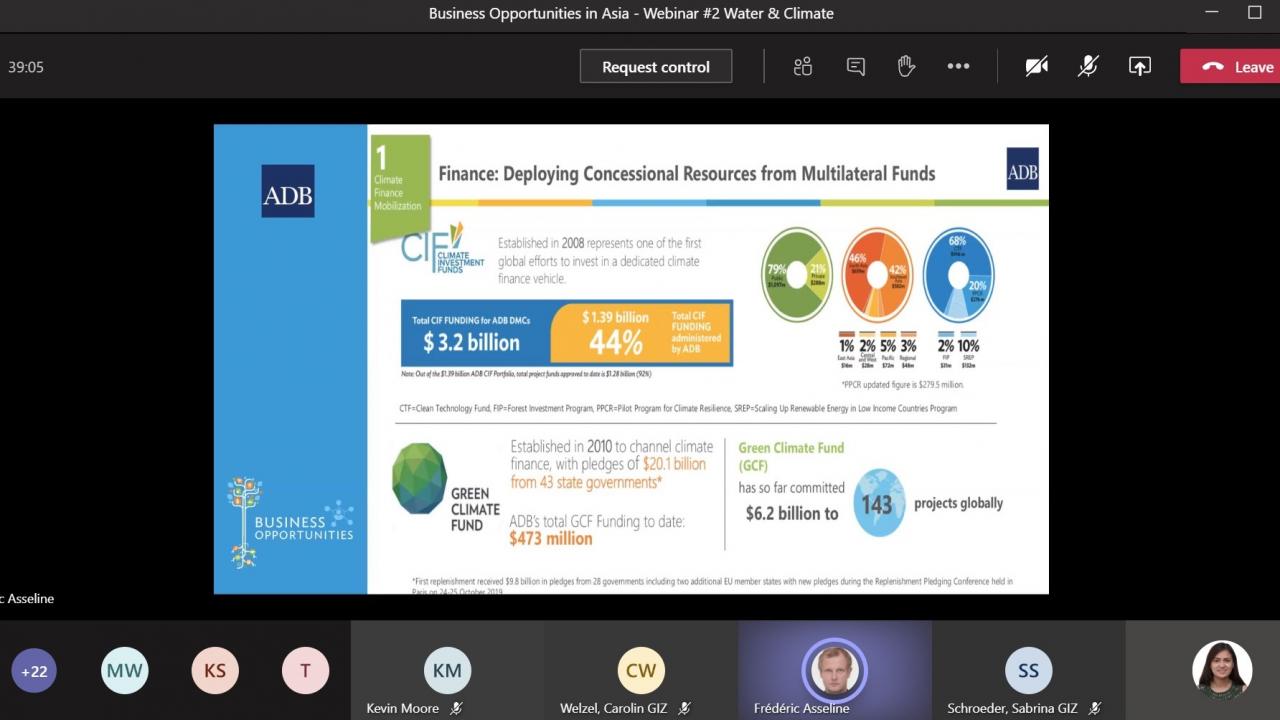Click the 39:05 meeting timer
The width and height of the screenshot is (1280, 720).
(x=26, y=67)
